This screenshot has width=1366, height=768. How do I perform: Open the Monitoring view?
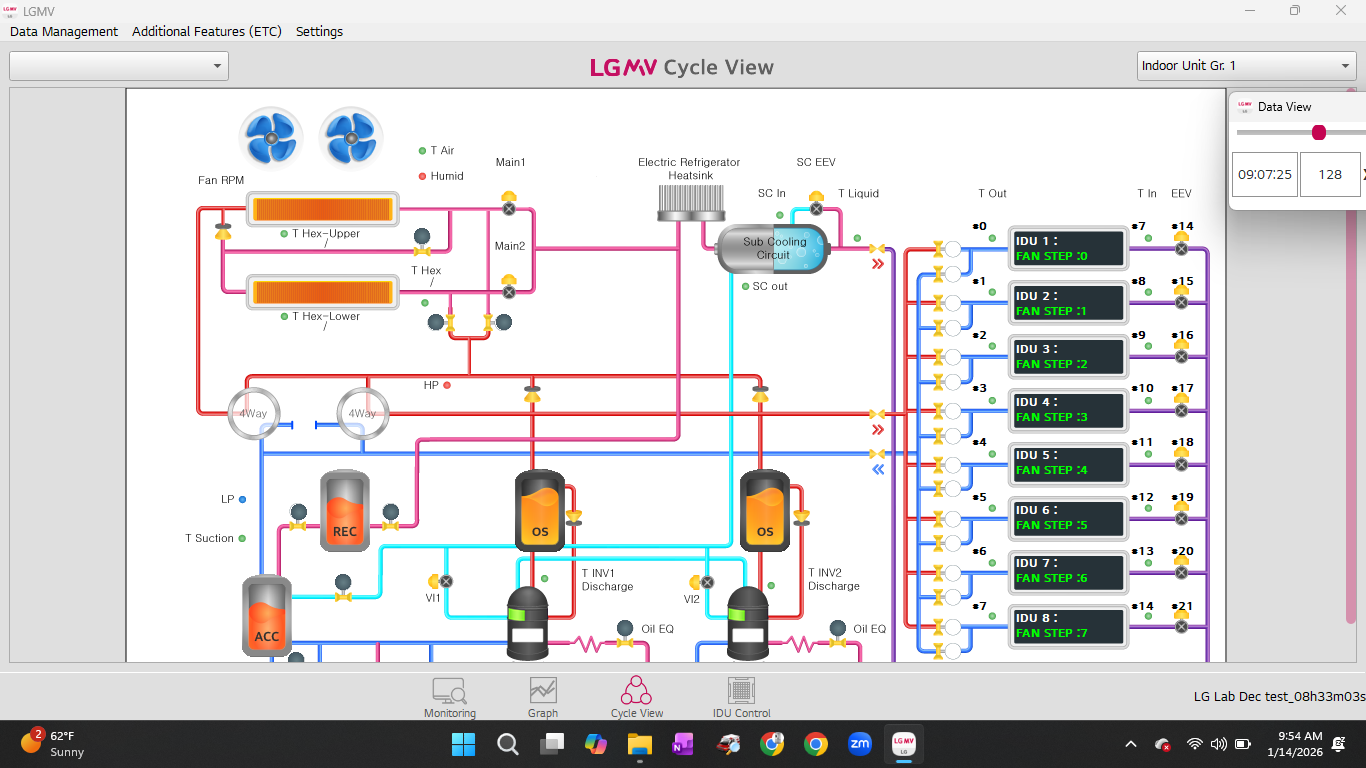[449, 697]
